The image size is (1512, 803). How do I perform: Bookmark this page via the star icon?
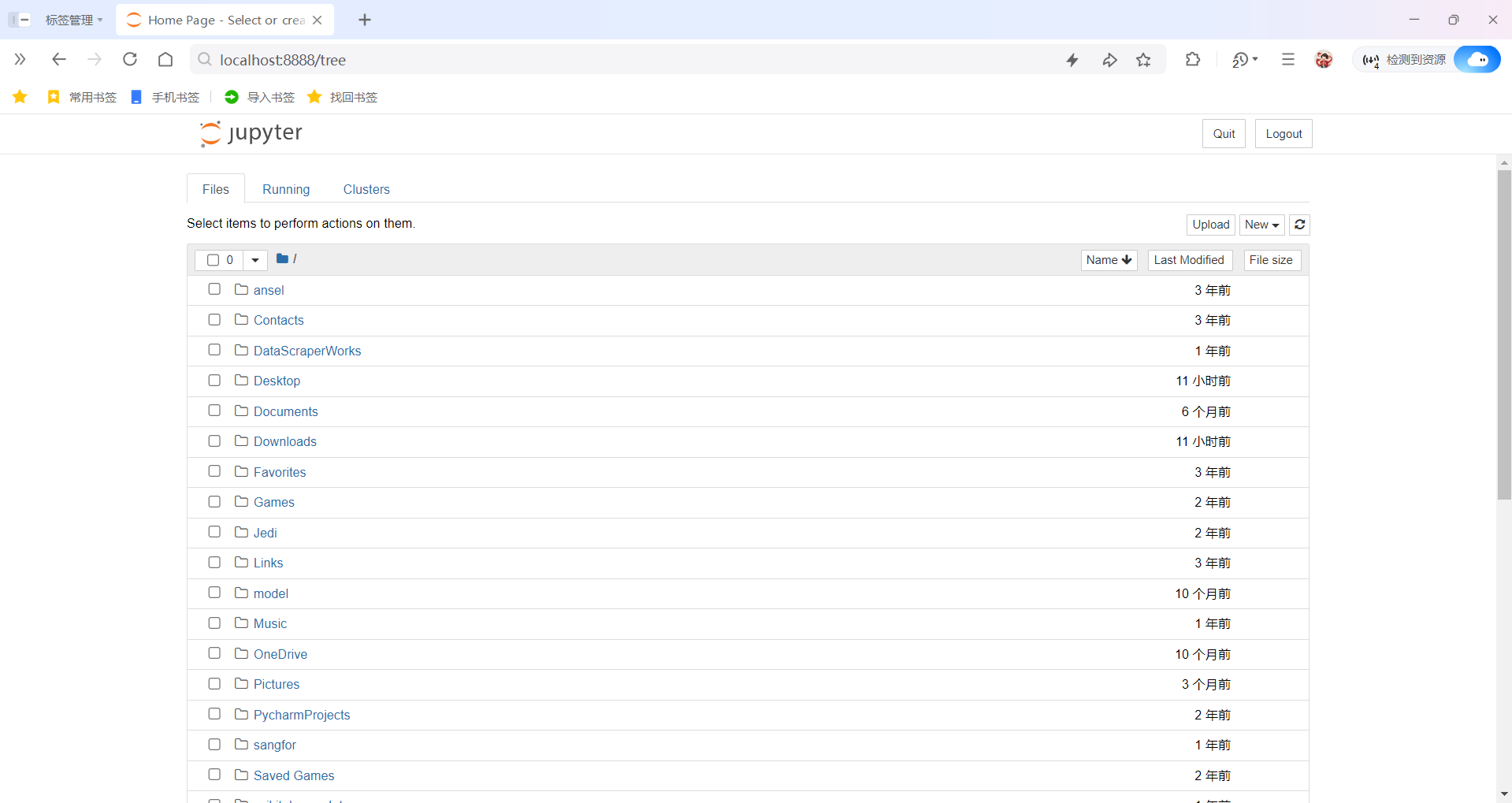pyautogui.click(x=1144, y=59)
